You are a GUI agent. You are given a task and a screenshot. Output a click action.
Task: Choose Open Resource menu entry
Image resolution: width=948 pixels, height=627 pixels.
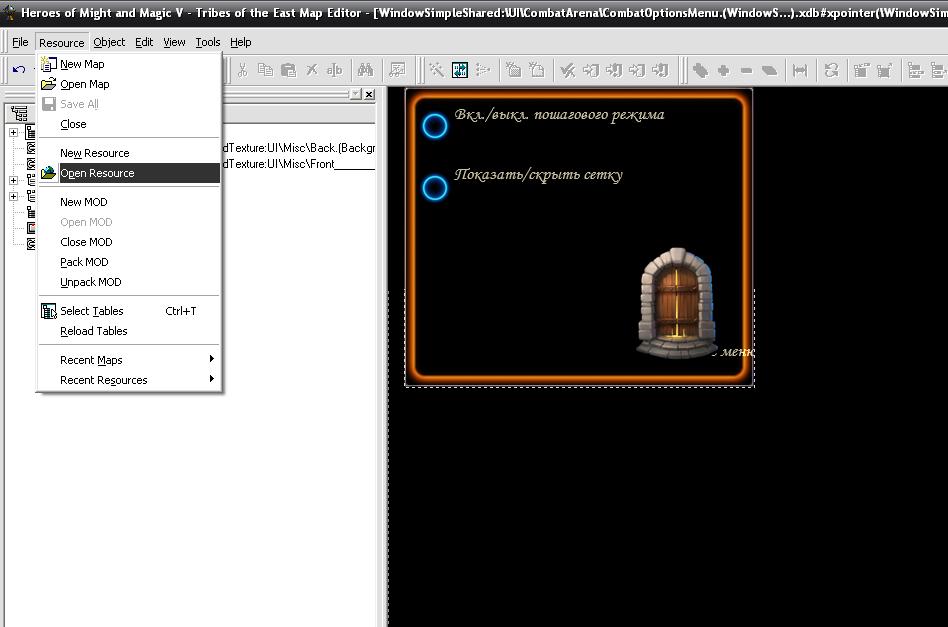(129, 173)
